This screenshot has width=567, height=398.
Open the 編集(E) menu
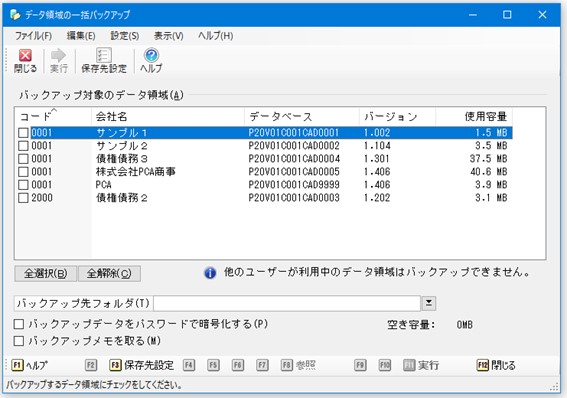pyautogui.click(x=81, y=36)
